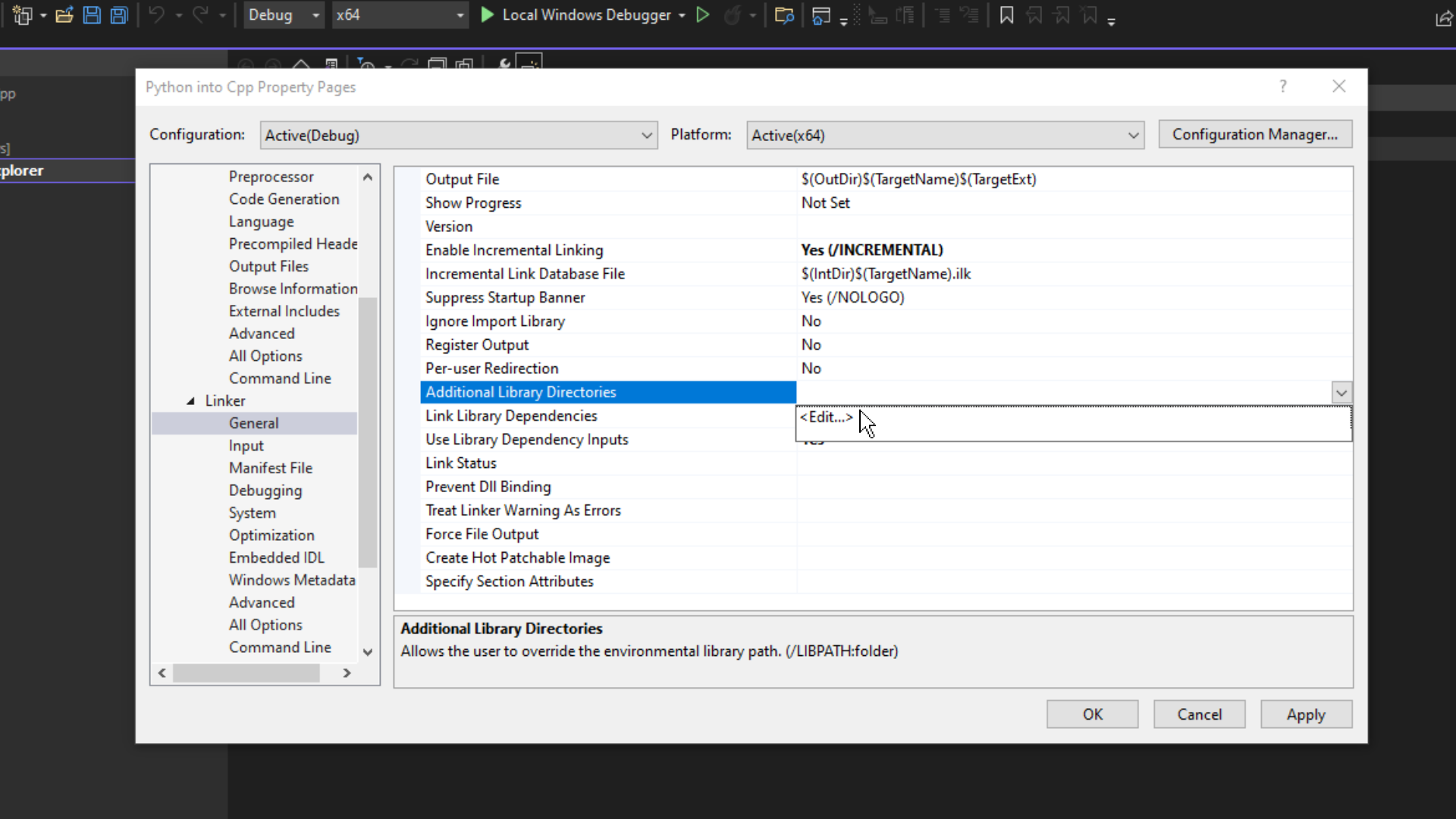Click the save file icon
Viewport: 1456px width, 819px height.
tap(91, 15)
